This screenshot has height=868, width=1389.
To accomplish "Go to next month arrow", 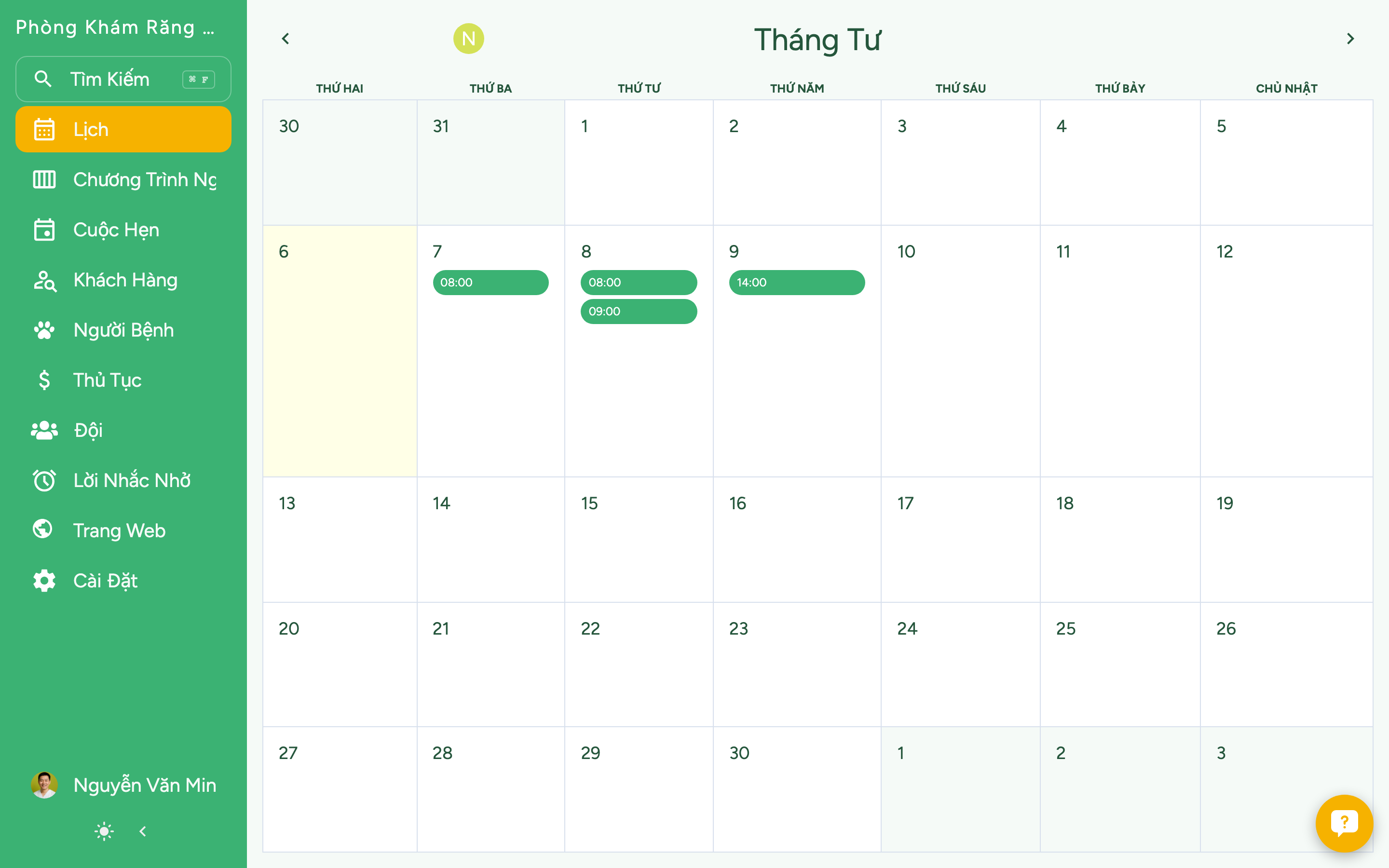I will [1350, 39].
